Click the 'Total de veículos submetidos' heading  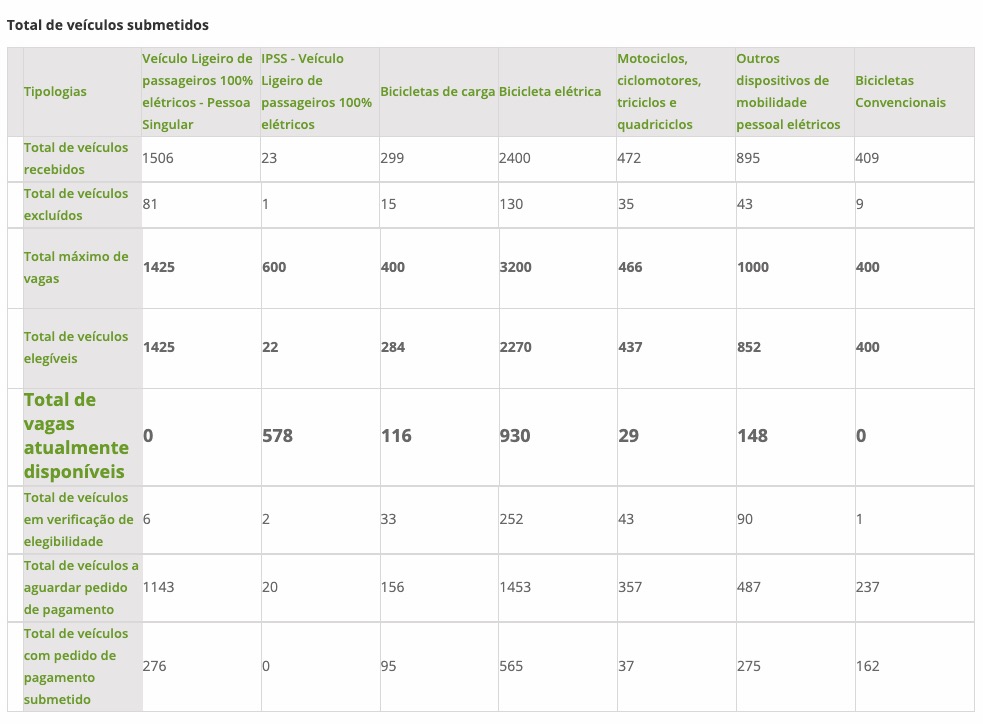pos(108,23)
